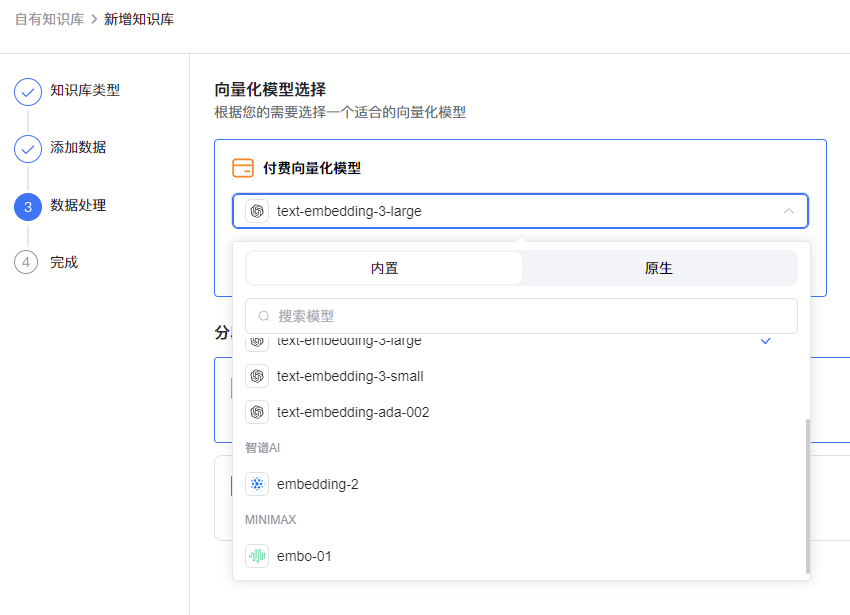Switch to the 内置 tab
The image size is (850, 615).
point(384,268)
